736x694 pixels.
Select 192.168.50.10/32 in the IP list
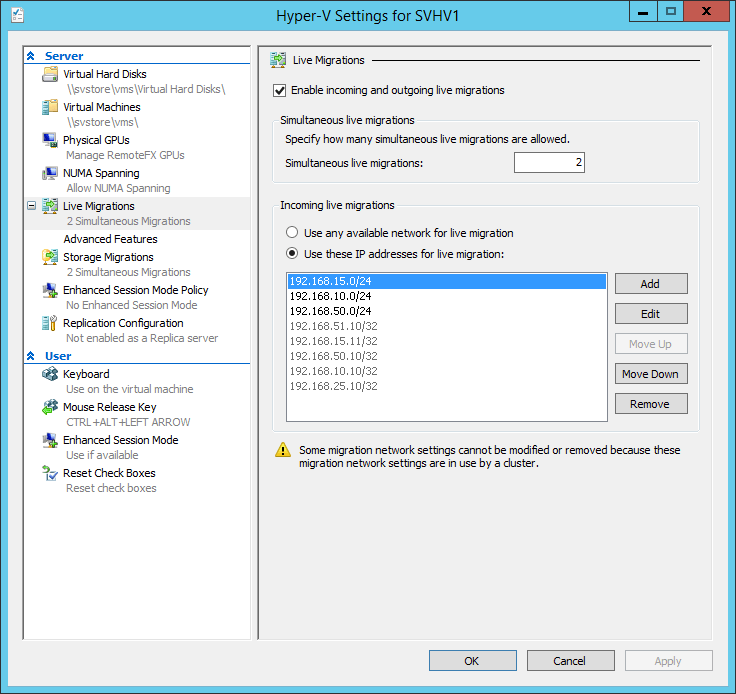pyautogui.click(x=446, y=356)
